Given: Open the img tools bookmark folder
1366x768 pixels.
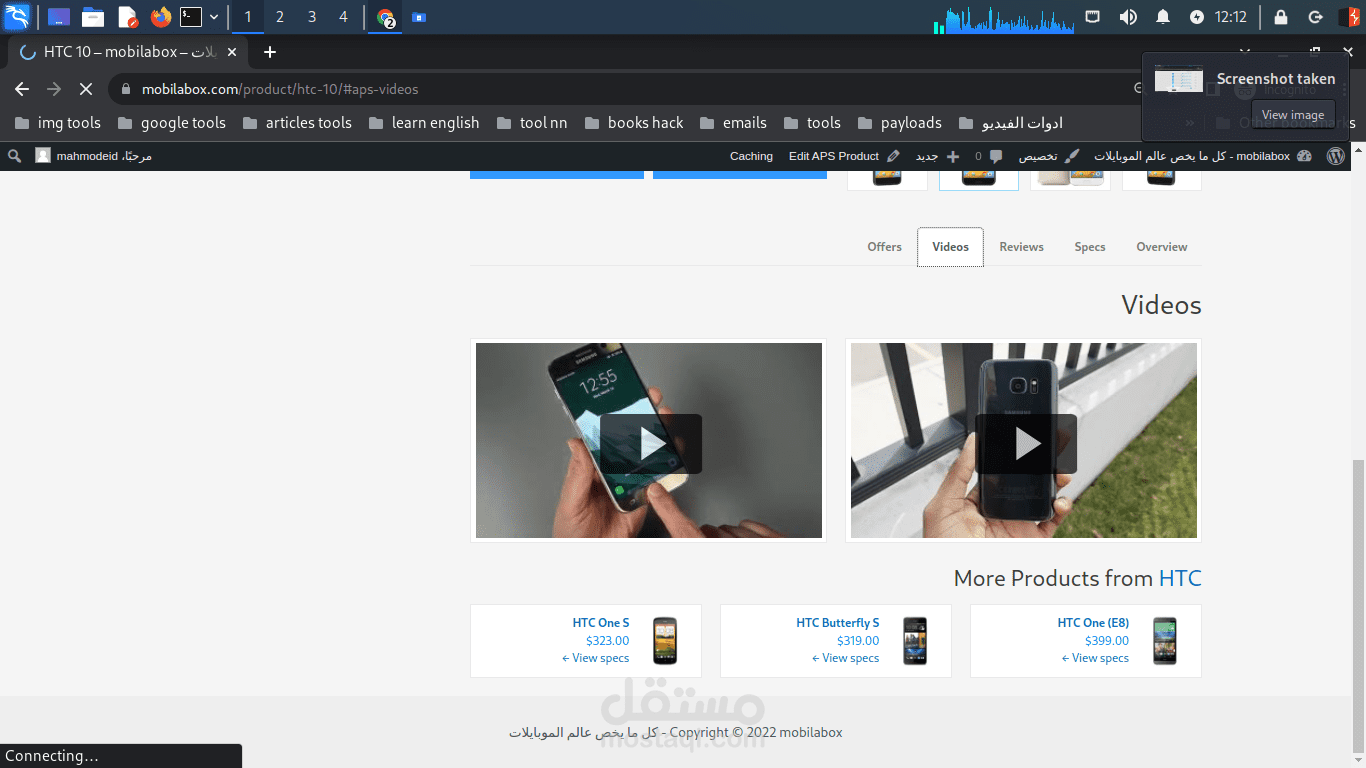Looking at the screenshot, I should [x=58, y=123].
